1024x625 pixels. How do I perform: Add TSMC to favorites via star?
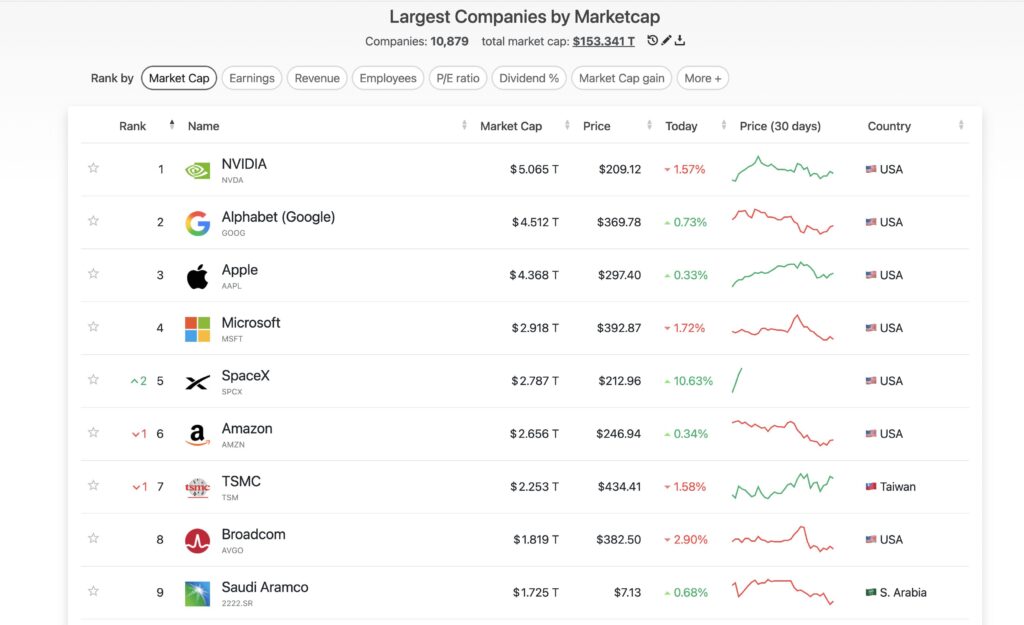[93, 485]
